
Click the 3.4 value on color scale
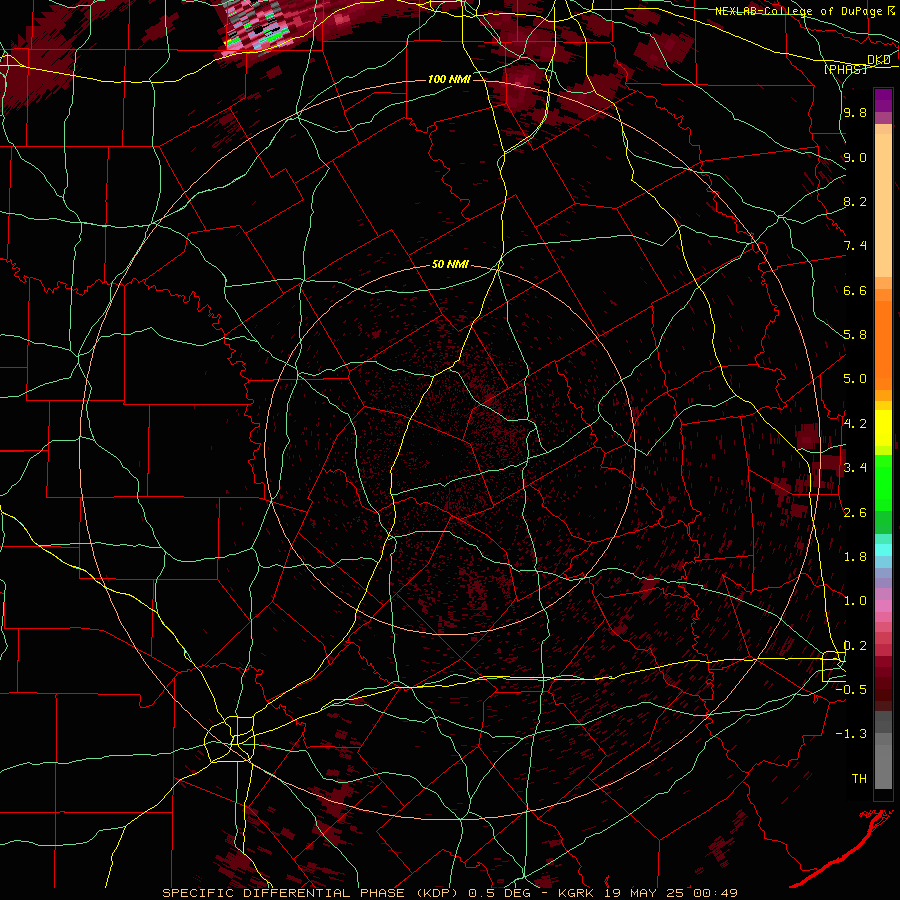coord(855,467)
